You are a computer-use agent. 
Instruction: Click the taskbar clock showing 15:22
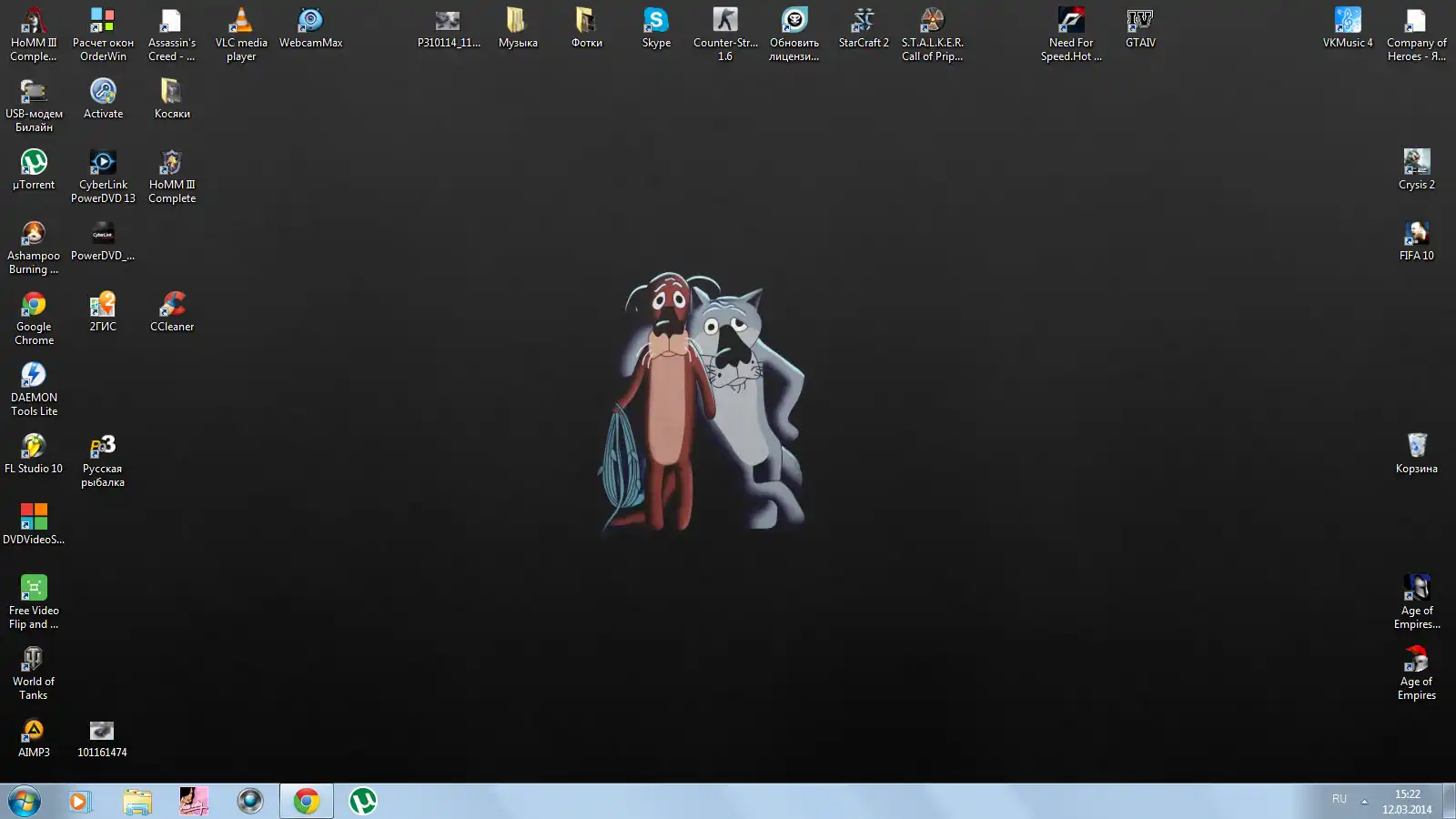pyautogui.click(x=1407, y=802)
